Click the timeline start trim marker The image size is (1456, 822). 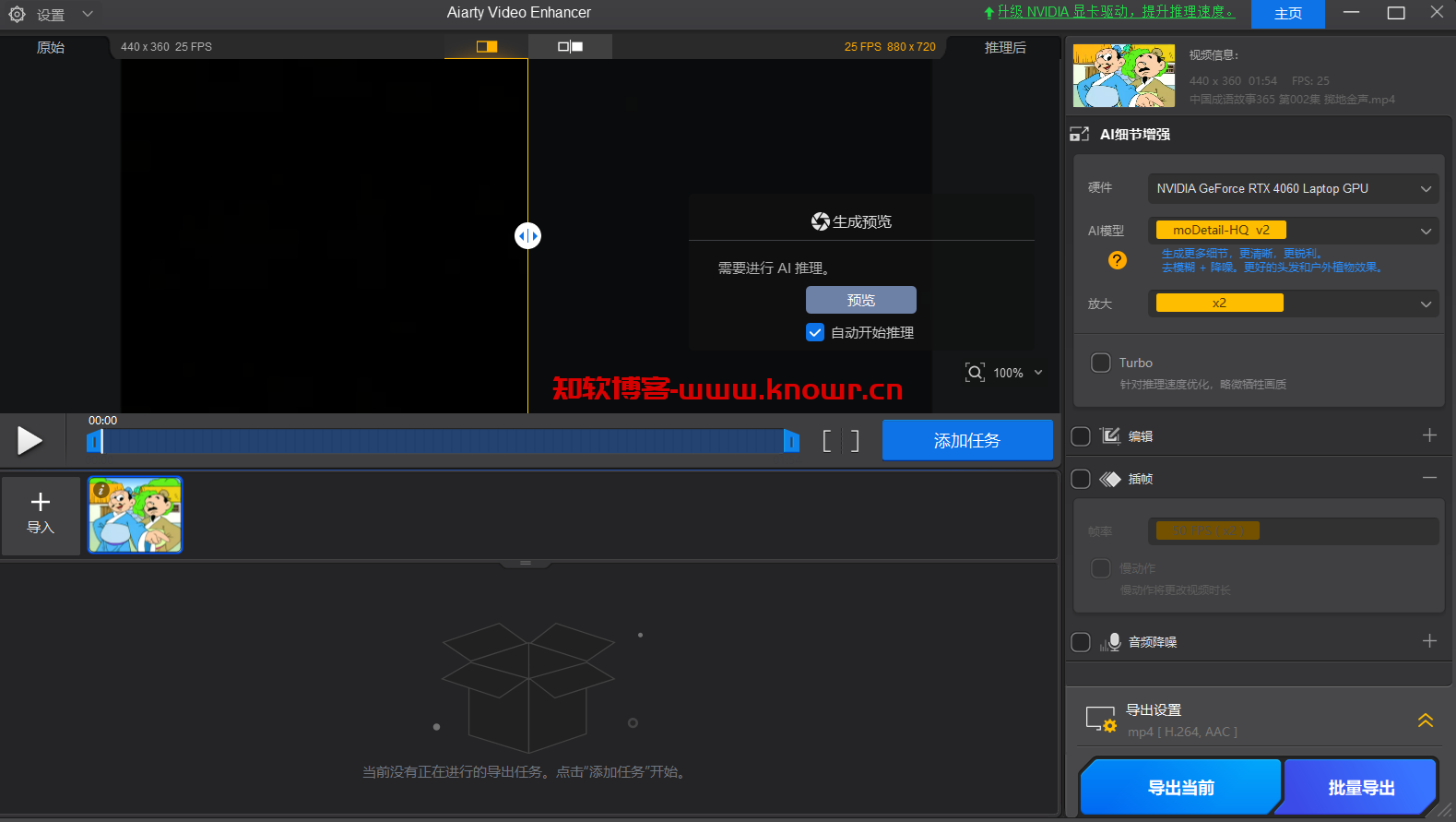(94, 442)
